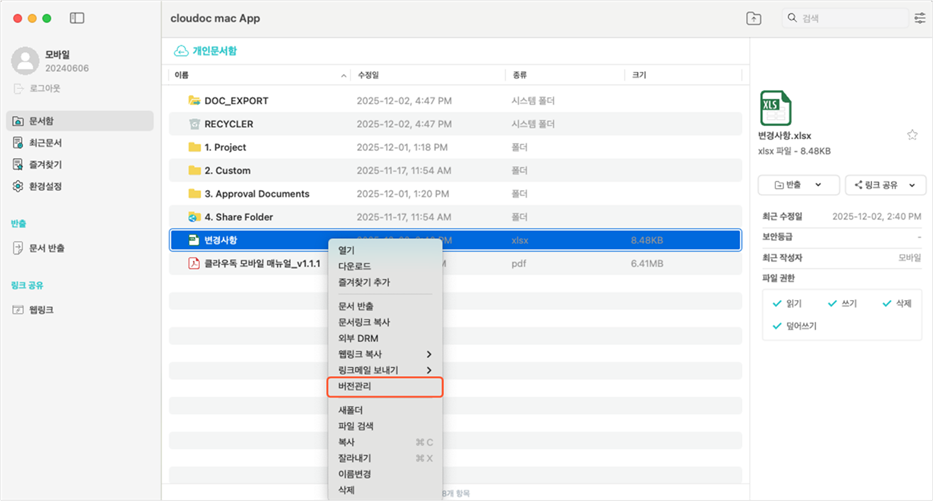The image size is (933, 501).
Task: Choose 다운로드 in the context menu
Action: coord(355,266)
